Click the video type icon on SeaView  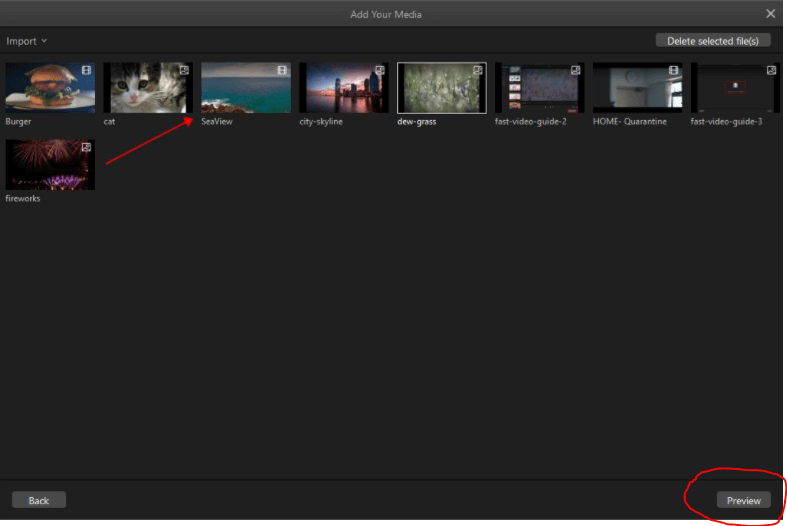click(282, 70)
